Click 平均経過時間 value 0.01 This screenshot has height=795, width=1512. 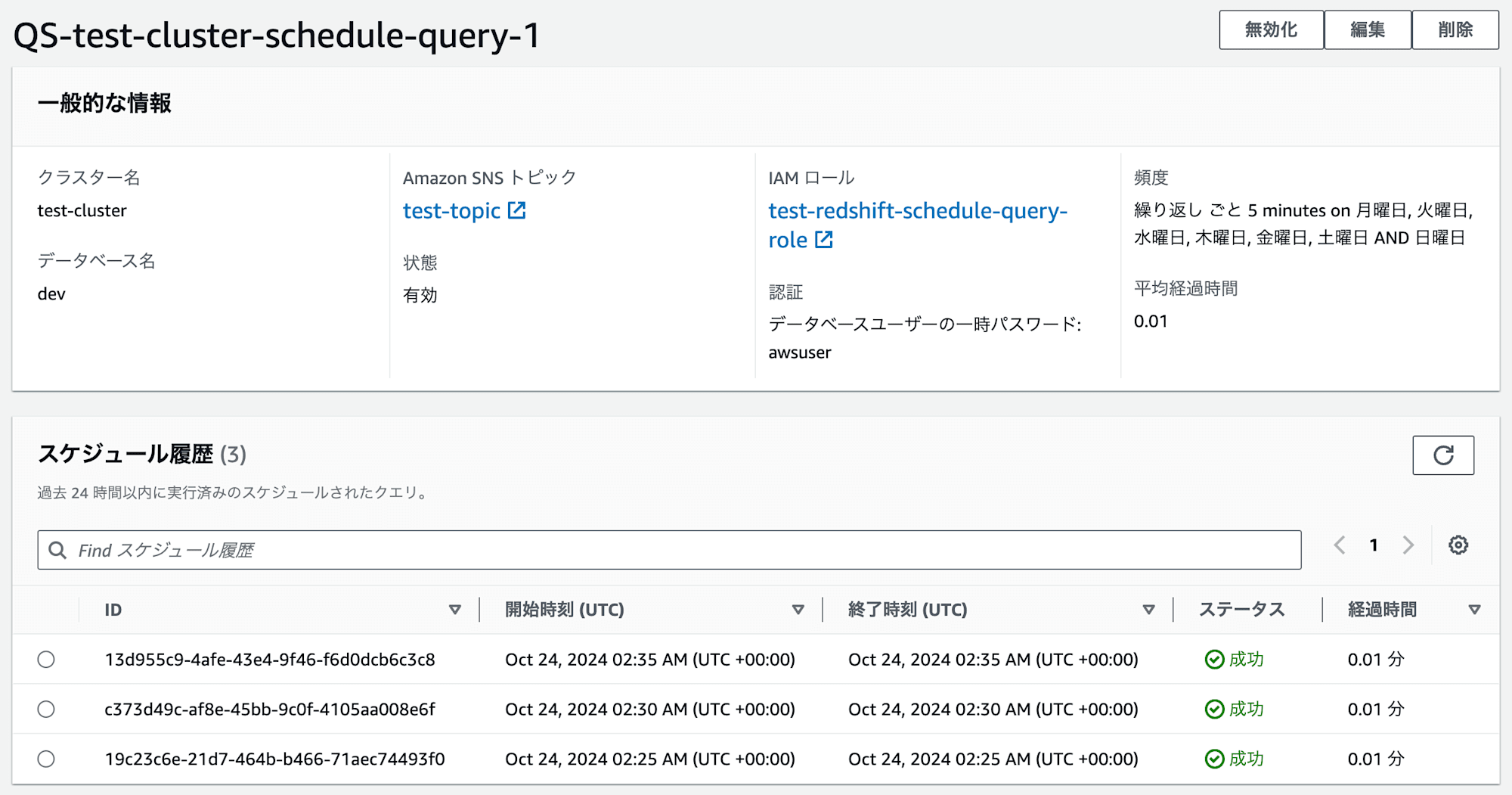pos(1151,321)
